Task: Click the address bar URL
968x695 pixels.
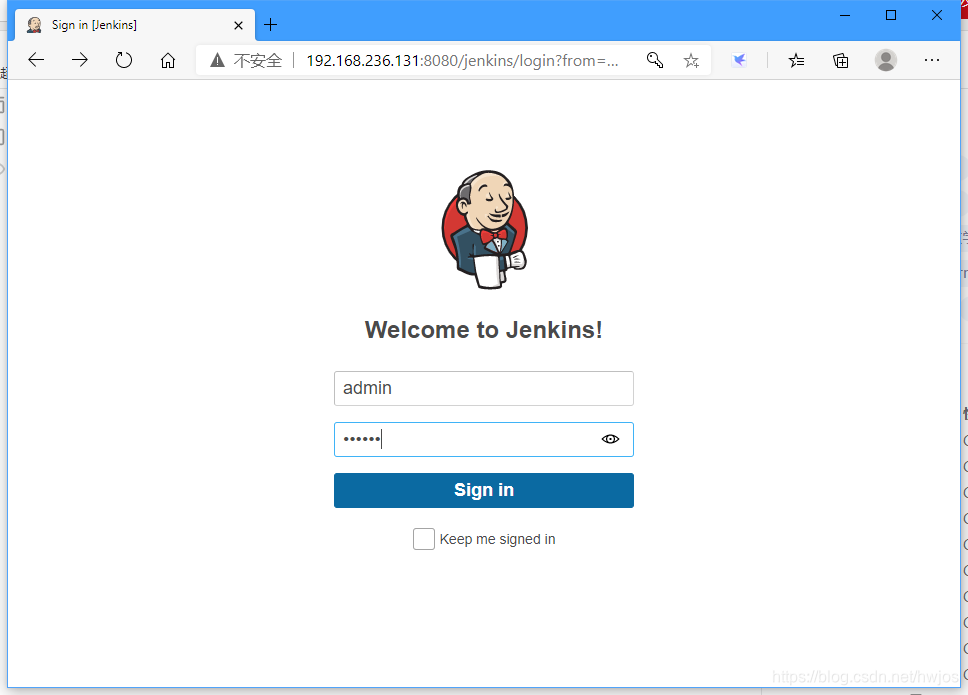Action: point(462,60)
